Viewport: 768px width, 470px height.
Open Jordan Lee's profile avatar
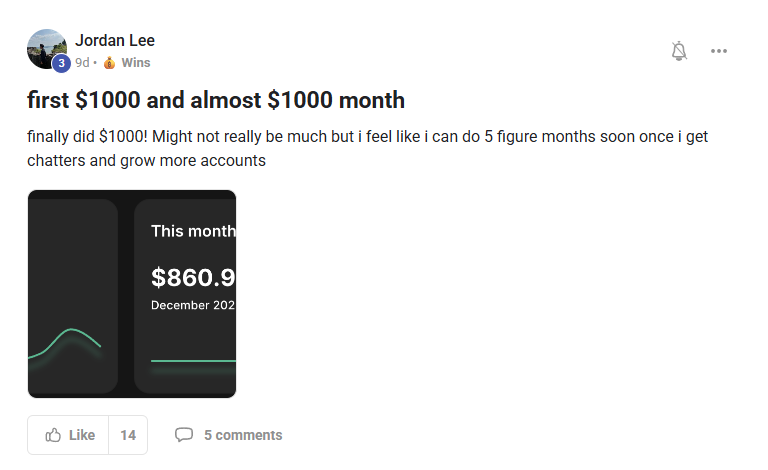pos(46,47)
